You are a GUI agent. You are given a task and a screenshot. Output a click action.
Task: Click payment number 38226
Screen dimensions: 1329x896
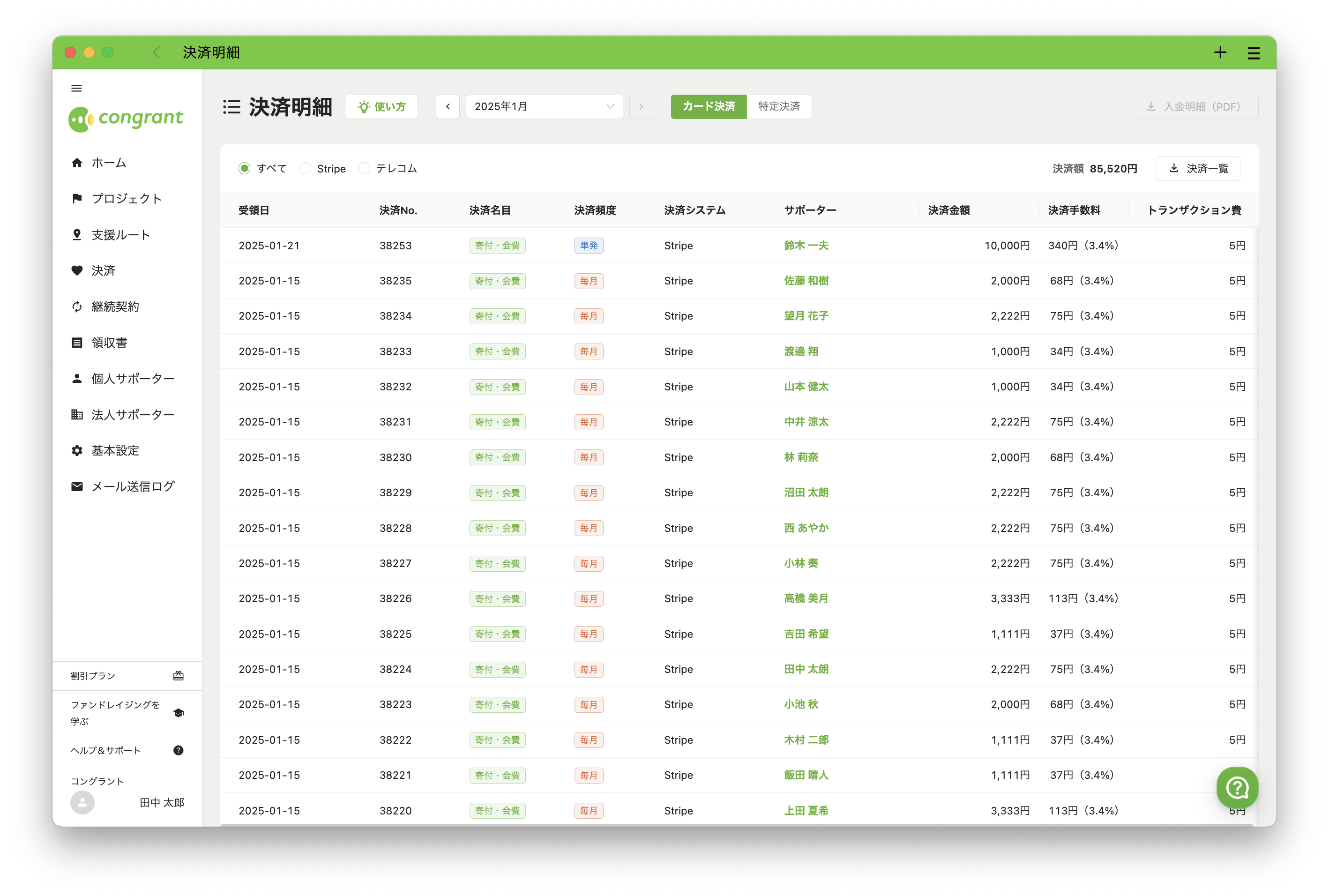pos(396,599)
